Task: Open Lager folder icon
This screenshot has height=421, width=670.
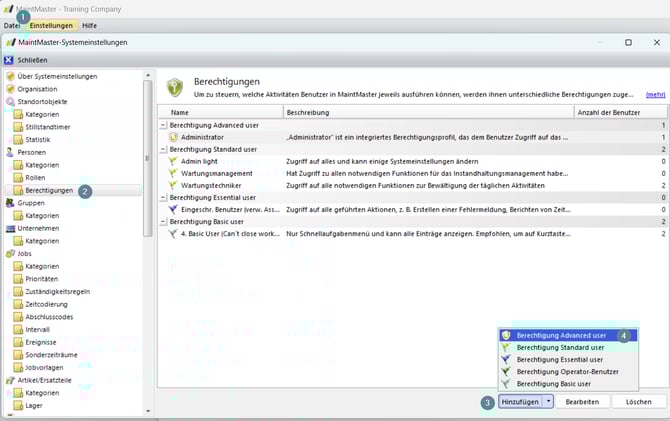Action: point(18,406)
